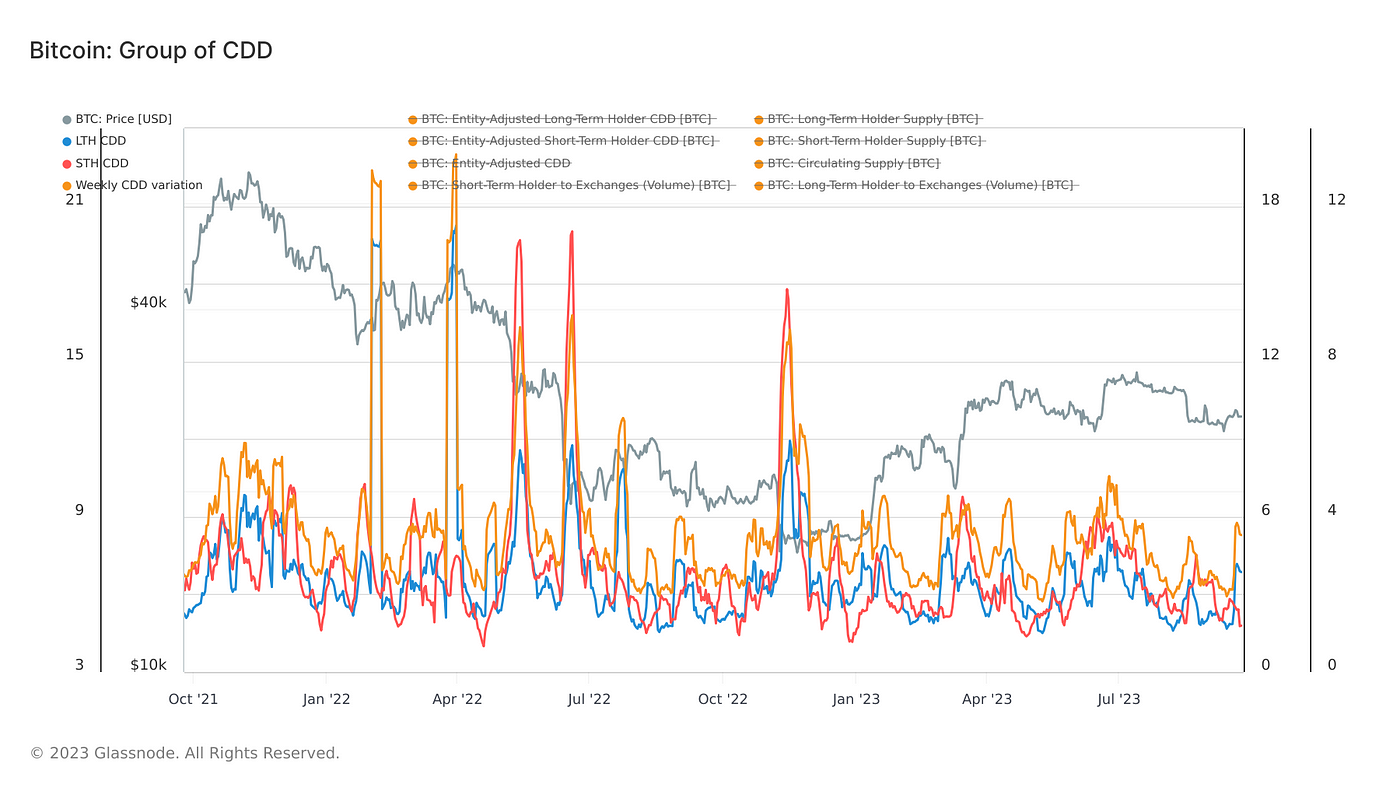Click the 9 value on left axis
The height and width of the screenshot is (788, 1400).
tap(79, 510)
